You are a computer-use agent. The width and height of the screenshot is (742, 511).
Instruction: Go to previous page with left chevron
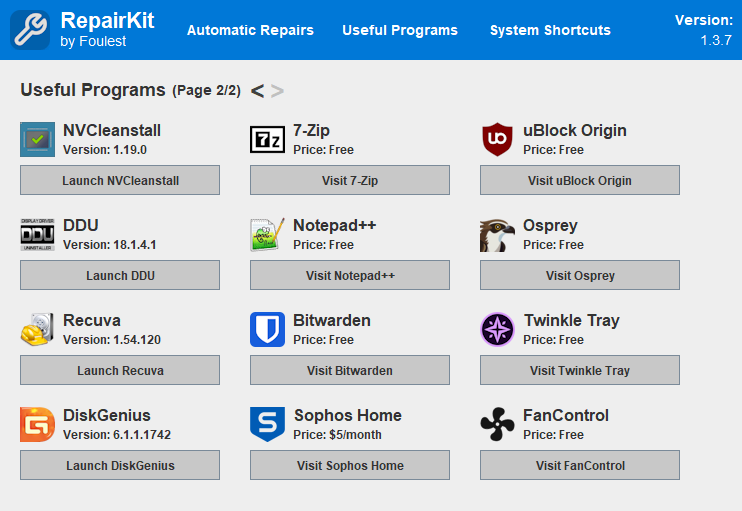257,91
